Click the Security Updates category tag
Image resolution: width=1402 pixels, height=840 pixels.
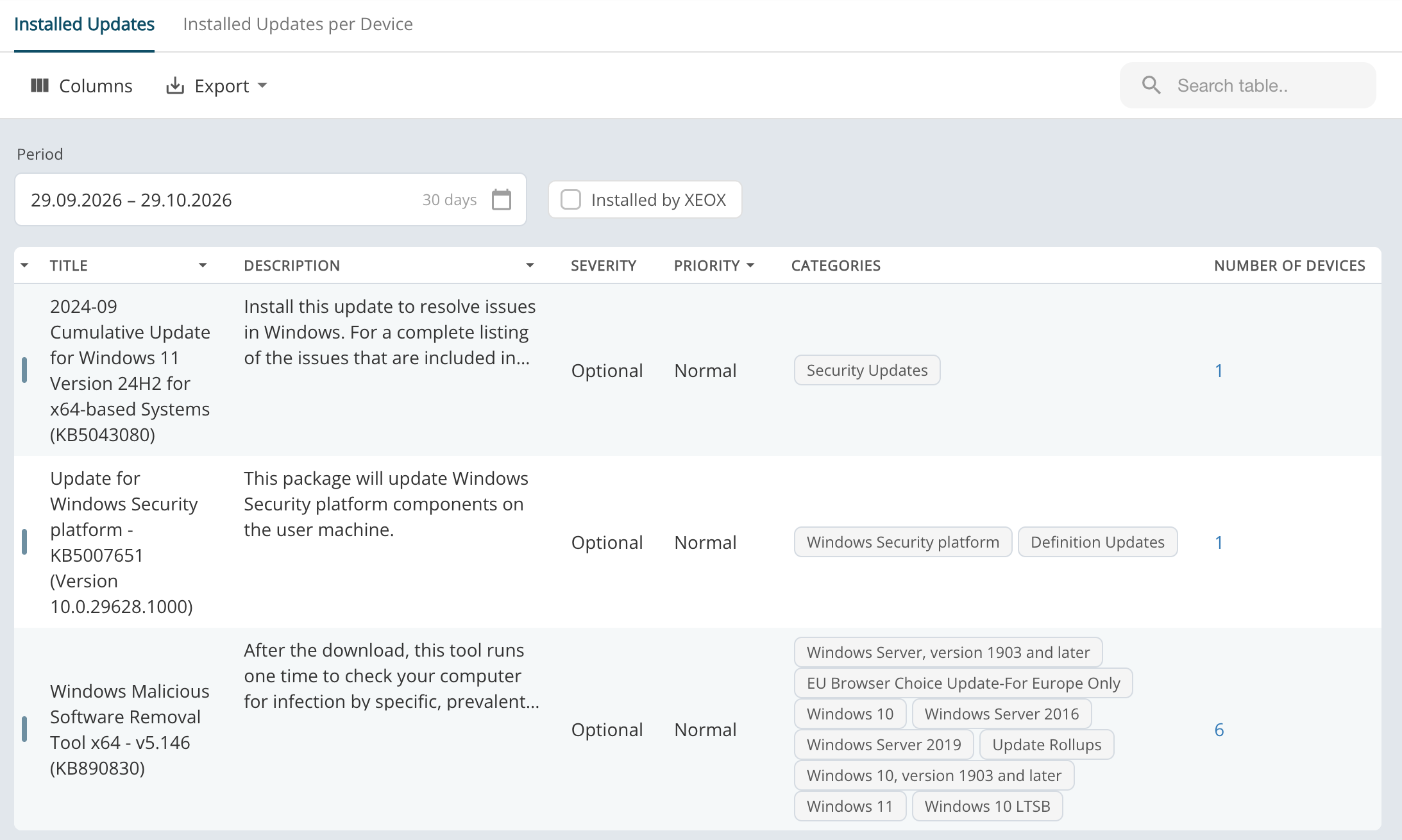click(867, 370)
